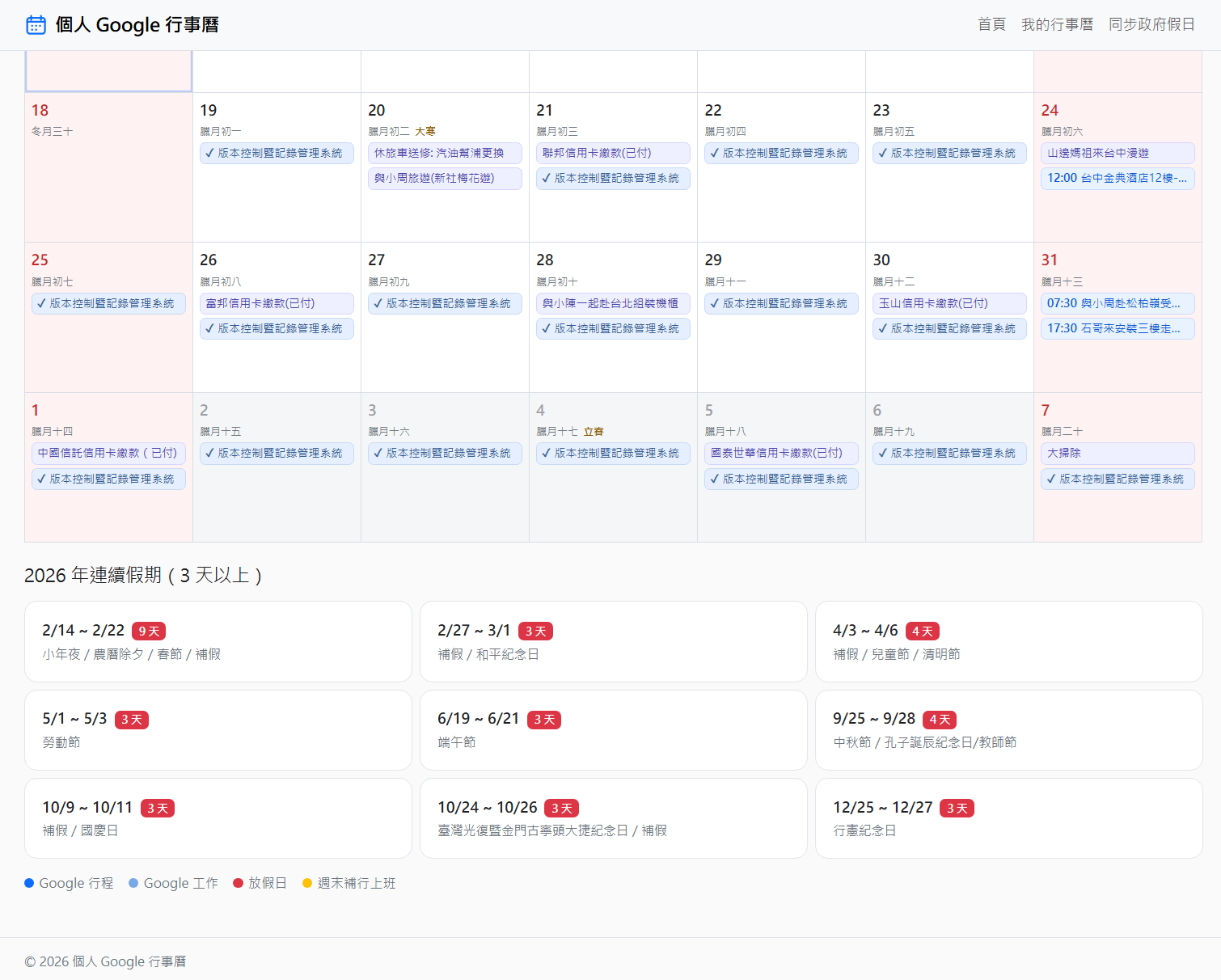Open 休旅車送修 event on the 20th
1221x980 pixels.
pos(445,153)
